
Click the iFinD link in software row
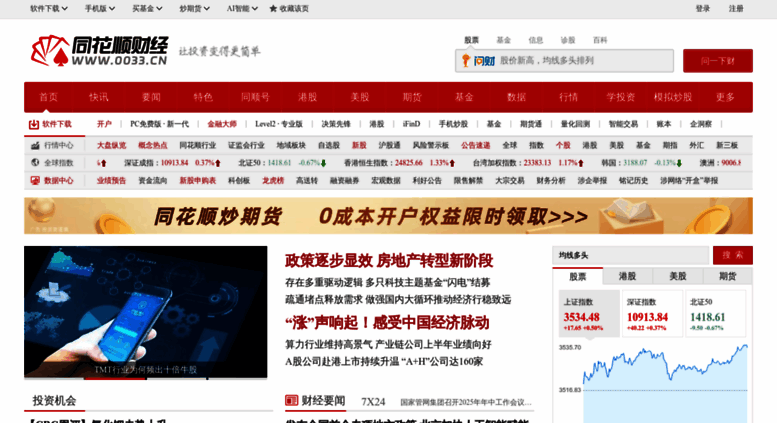pyautogui.click(x=411, y=124)
